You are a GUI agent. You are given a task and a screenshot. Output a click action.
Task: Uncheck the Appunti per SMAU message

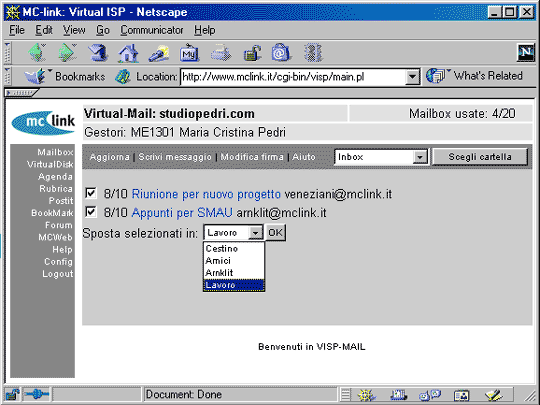tap(91, 211)
